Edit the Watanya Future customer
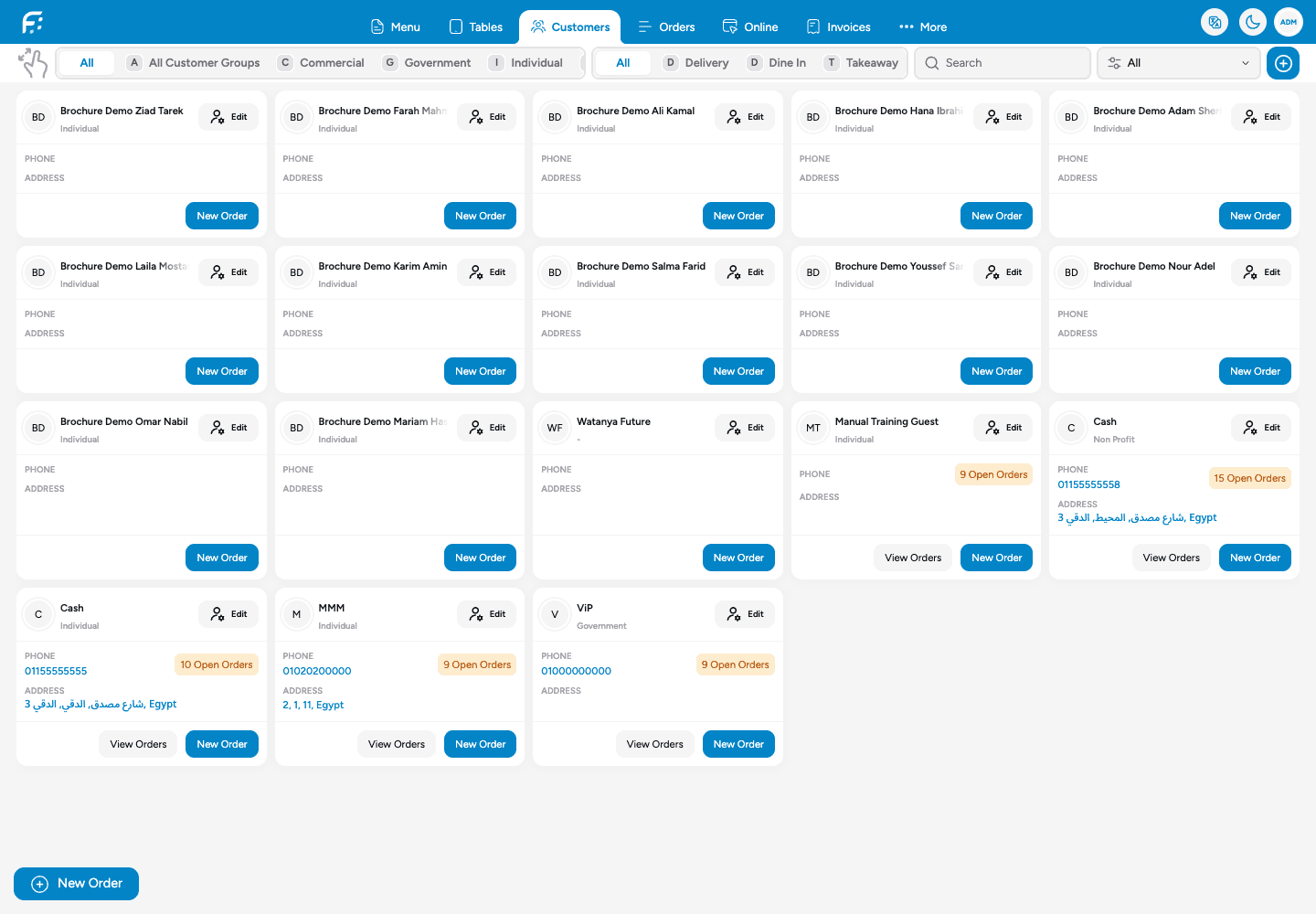 pyautogui.click(x=745, y=428)
